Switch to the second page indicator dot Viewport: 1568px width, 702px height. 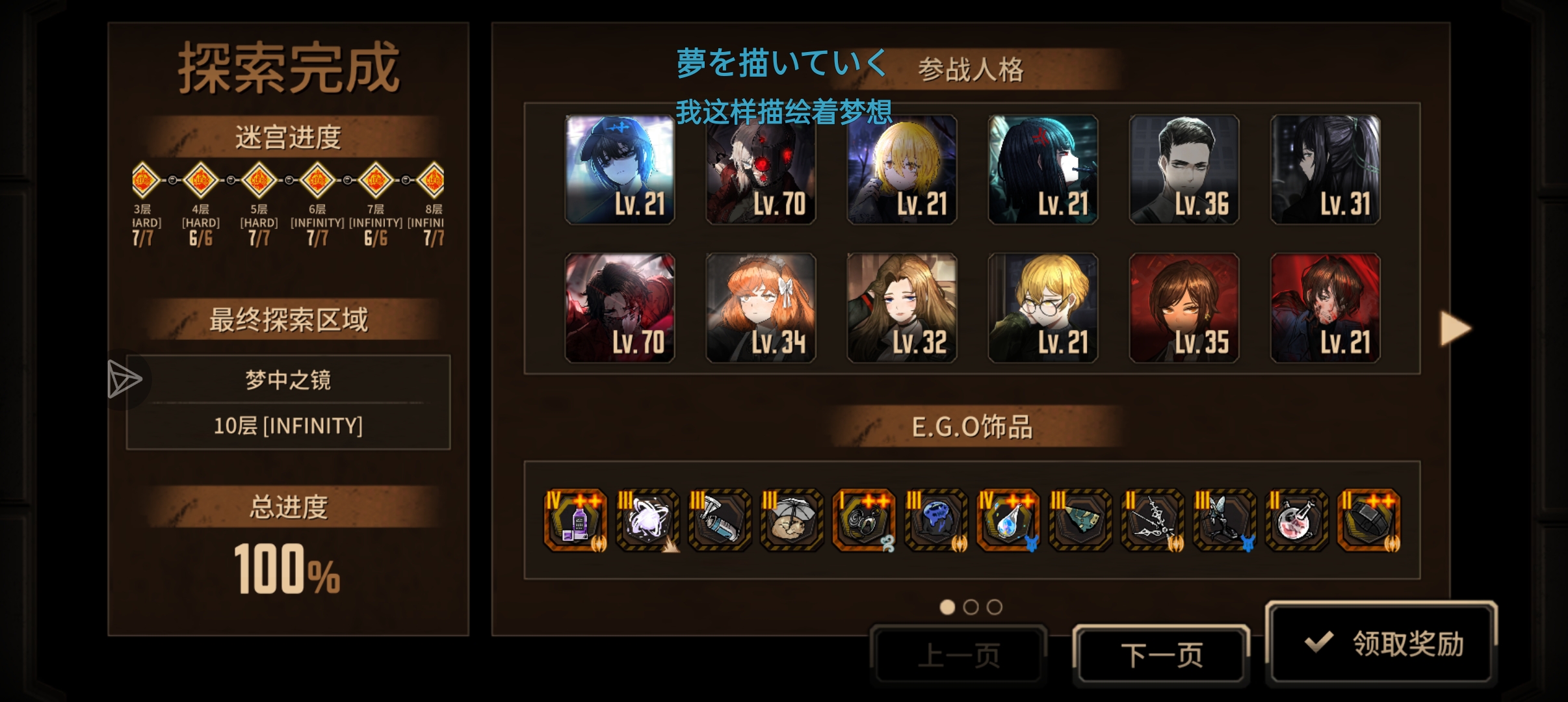pos(971,607)
